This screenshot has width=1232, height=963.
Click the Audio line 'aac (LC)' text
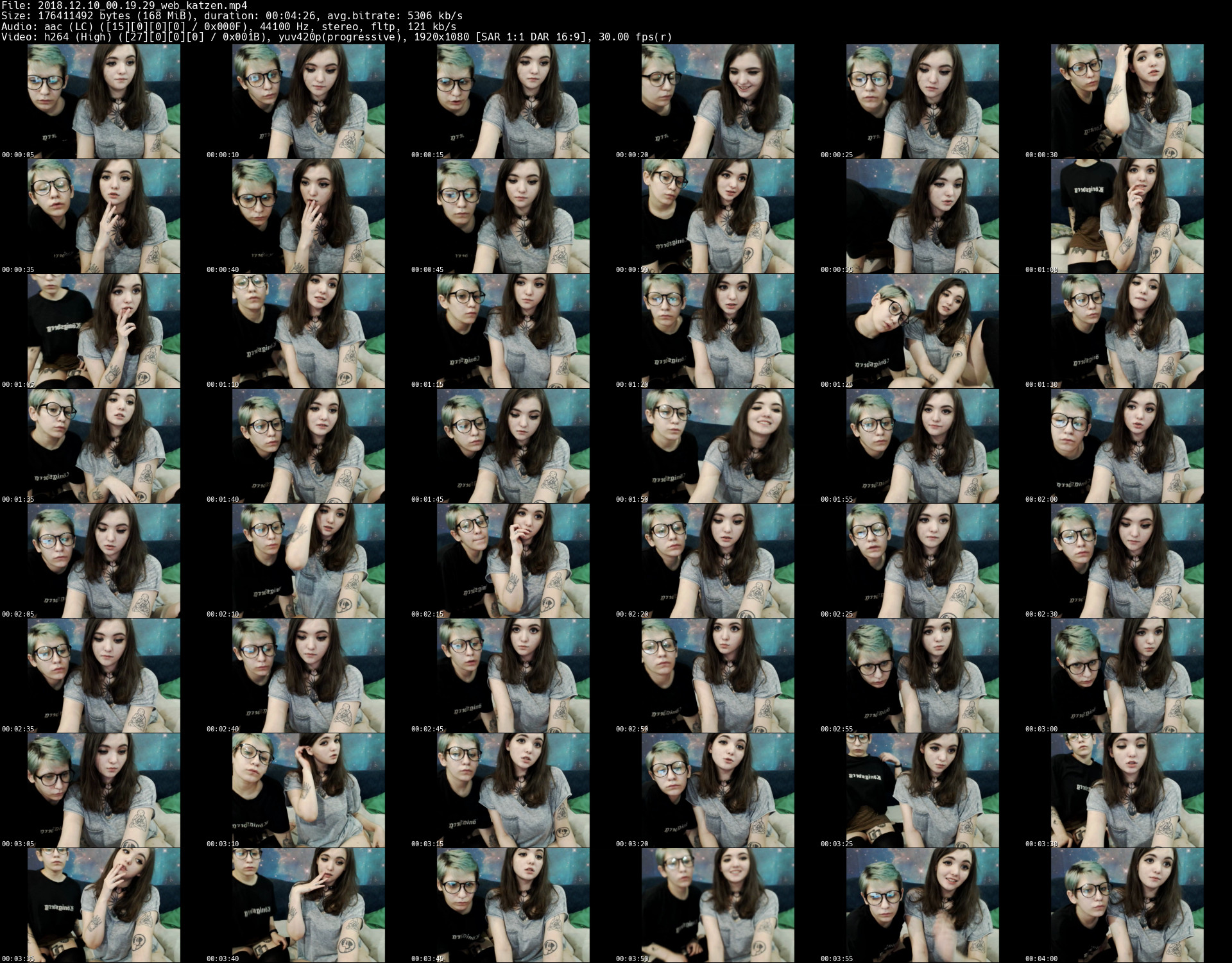pyautogui.click(x=65, y=26)
